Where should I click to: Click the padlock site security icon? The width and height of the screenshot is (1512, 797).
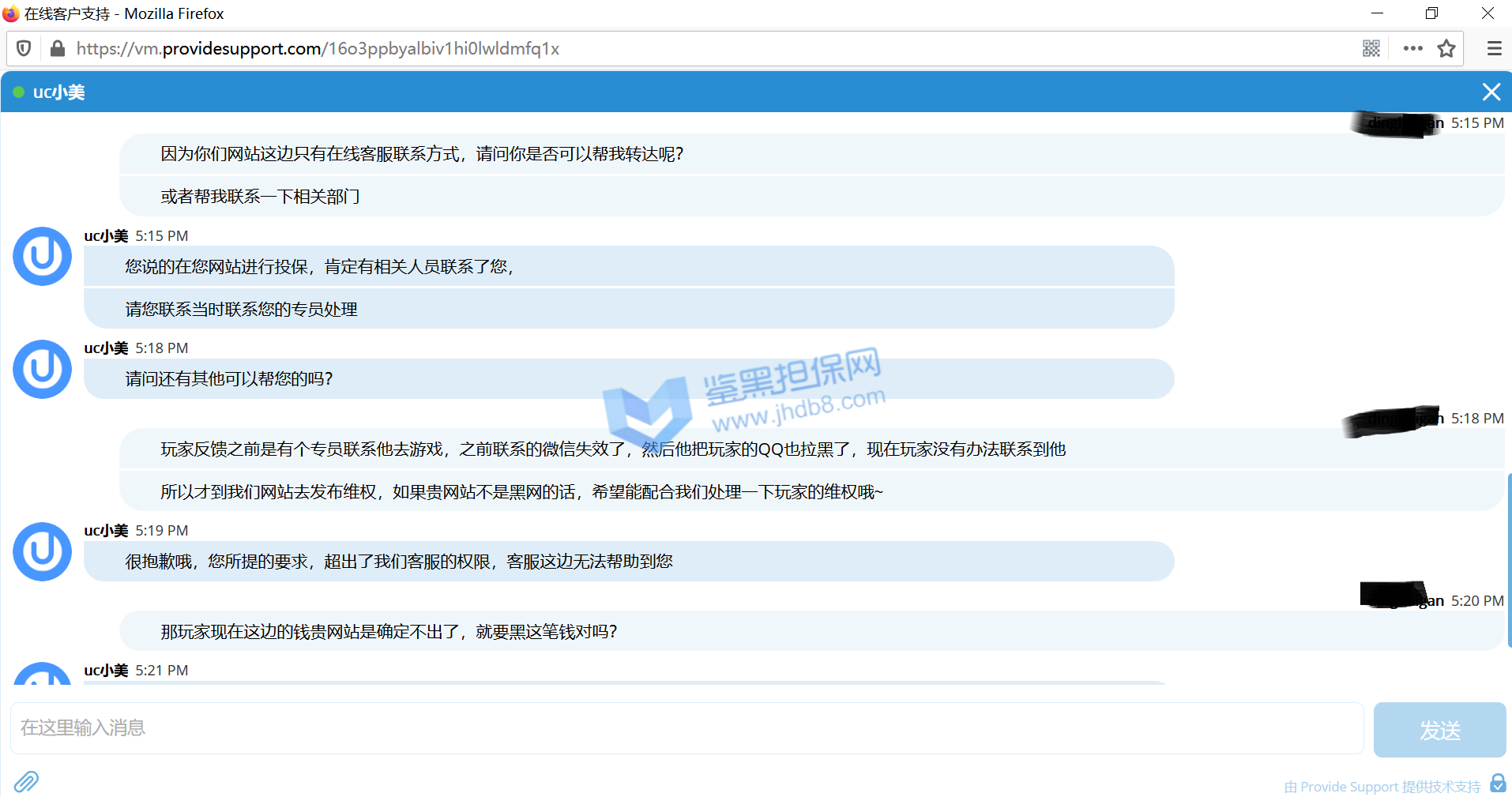pyautogui.click(x=57, y=49)
